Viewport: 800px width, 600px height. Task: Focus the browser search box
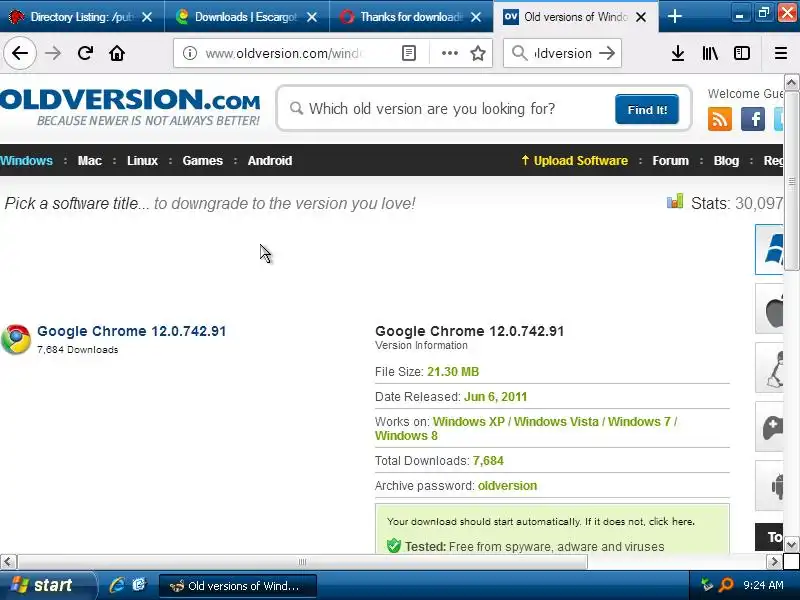563,53
